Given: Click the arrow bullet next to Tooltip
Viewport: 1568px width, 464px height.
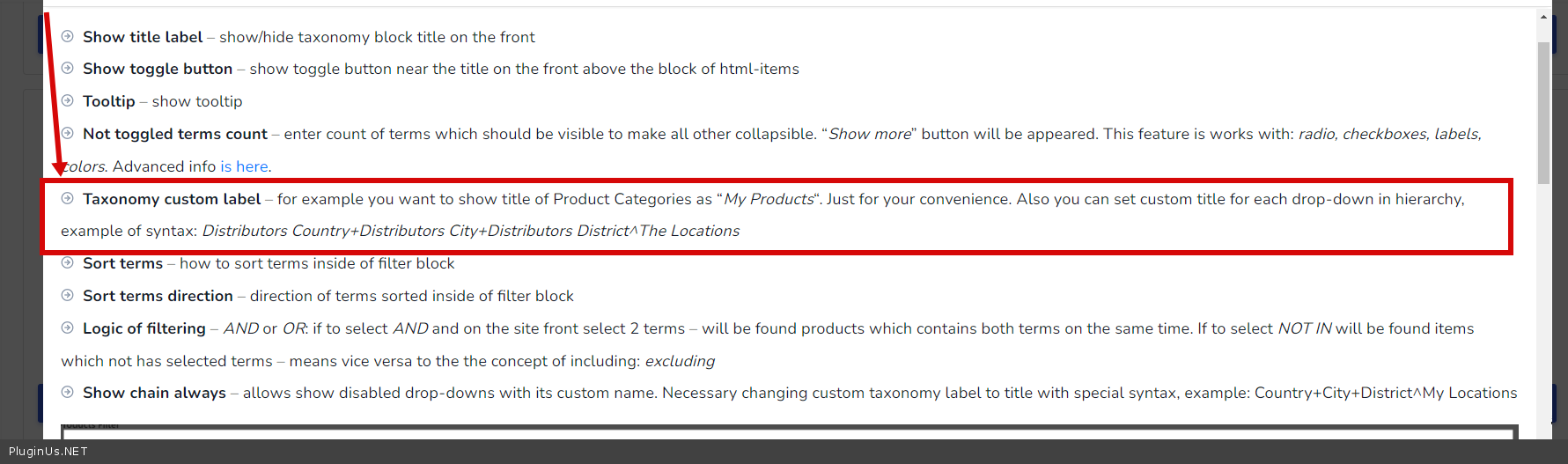Looking at the screenshot, I should click(x=68, y=100).
